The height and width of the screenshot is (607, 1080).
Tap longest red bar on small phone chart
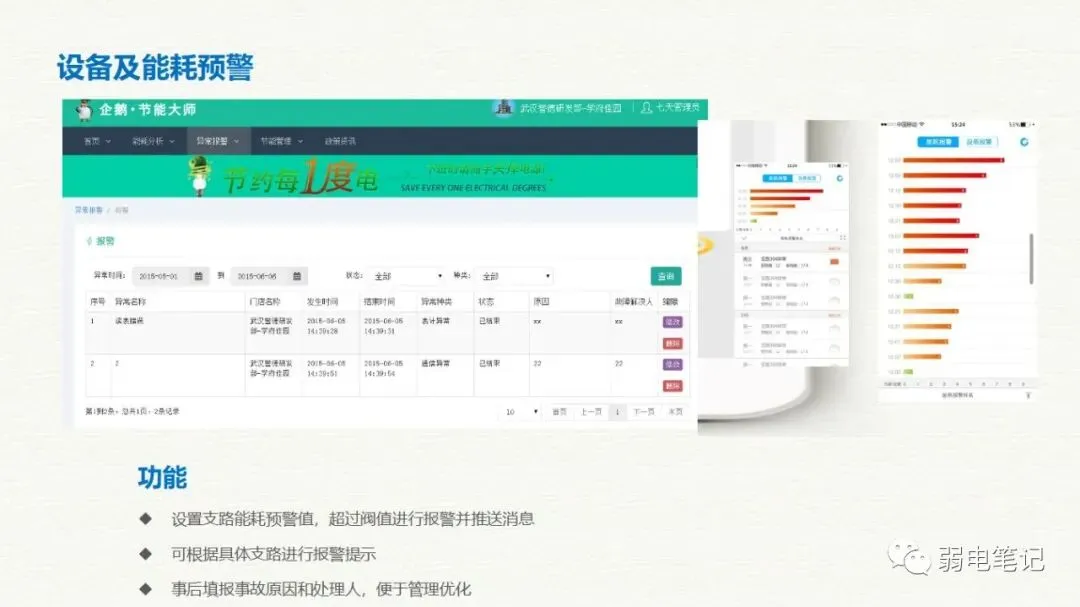[x=787, y=191]
